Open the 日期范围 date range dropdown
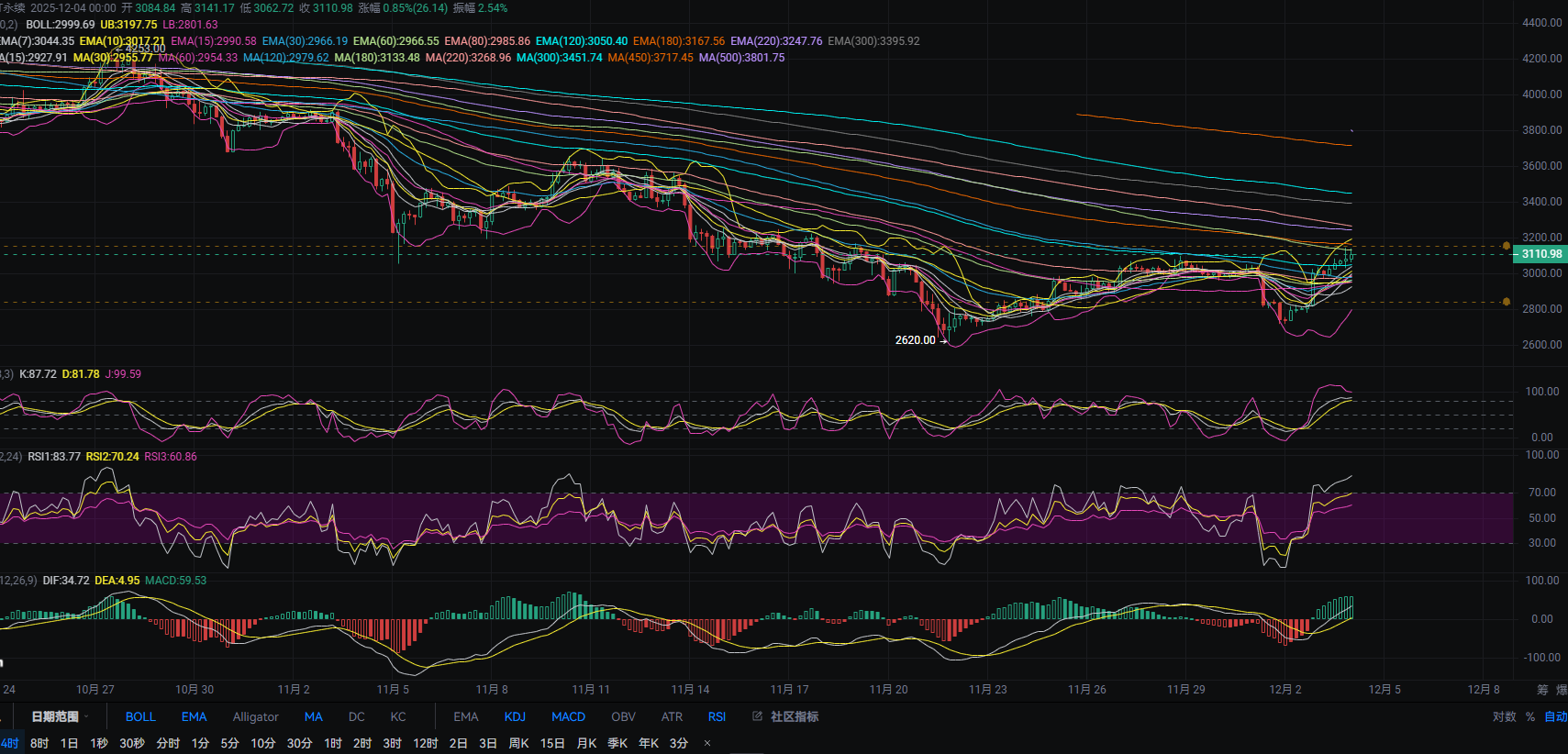Image resolution: width=1568 pixels, height=754 pixels. click(x=59, y=716)
